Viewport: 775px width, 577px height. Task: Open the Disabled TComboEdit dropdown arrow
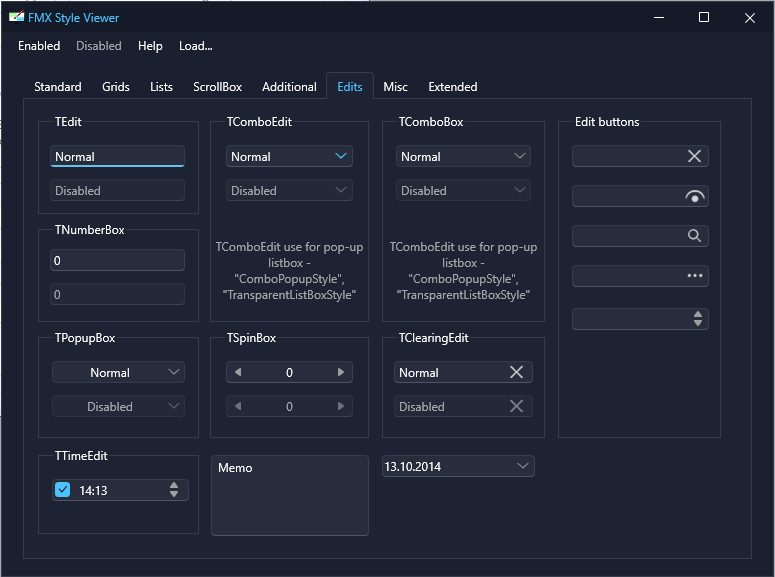pyautogui.click(x=341, y=190)
